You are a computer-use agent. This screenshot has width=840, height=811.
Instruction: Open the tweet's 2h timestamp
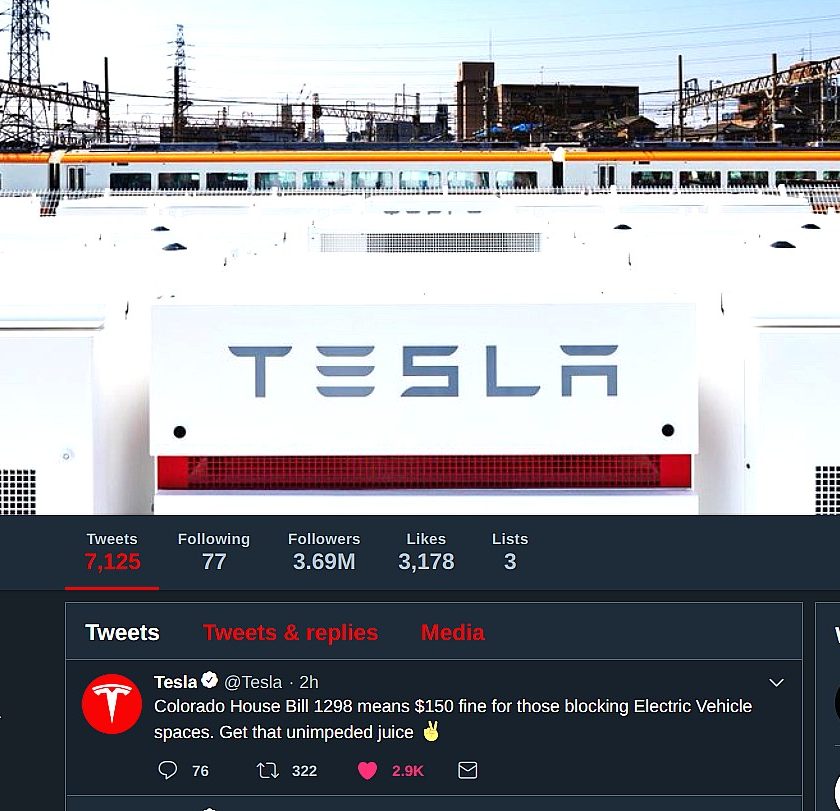click(309, 682)
